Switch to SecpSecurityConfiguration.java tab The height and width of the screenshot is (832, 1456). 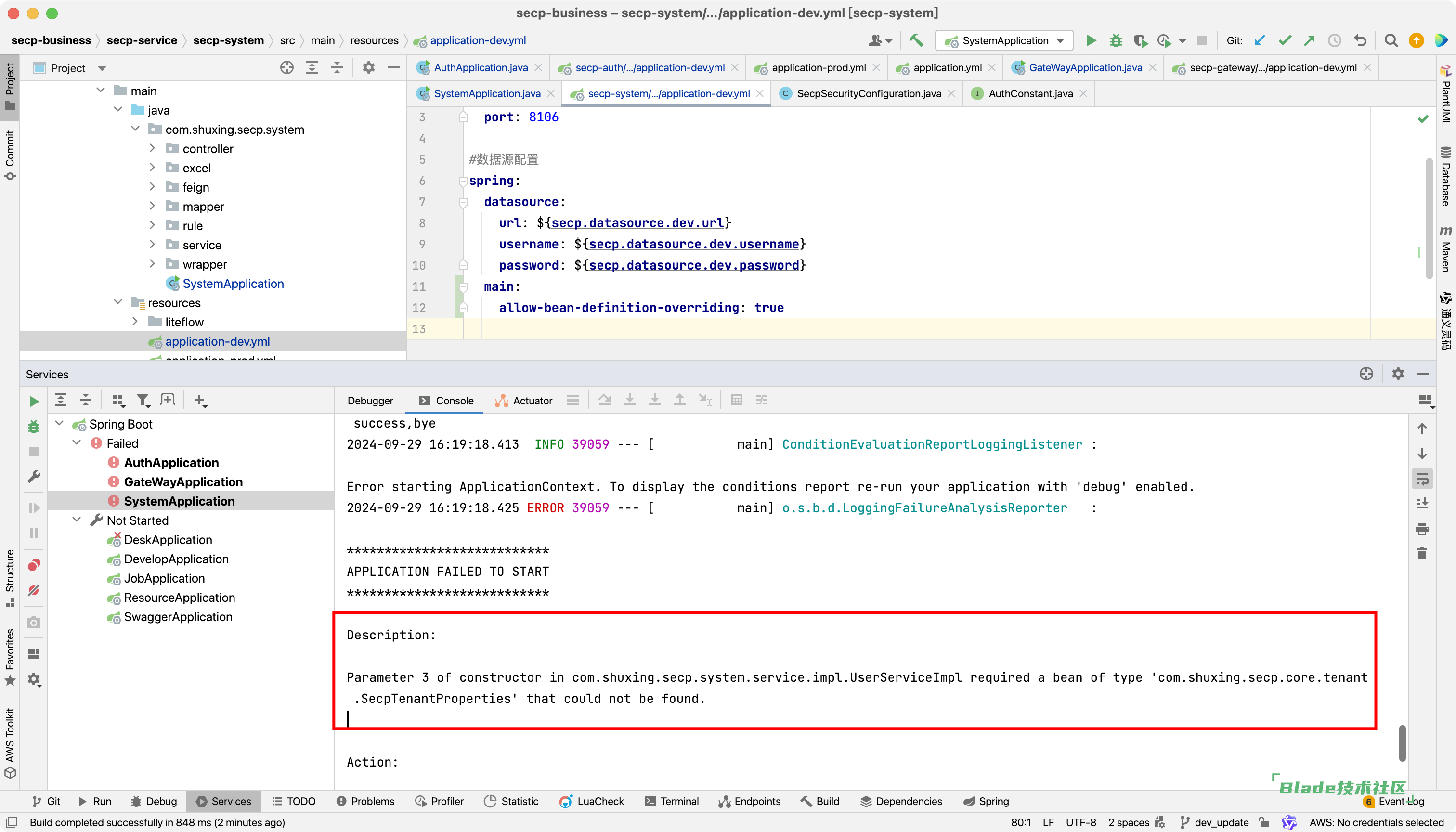[x=868, y=93]
